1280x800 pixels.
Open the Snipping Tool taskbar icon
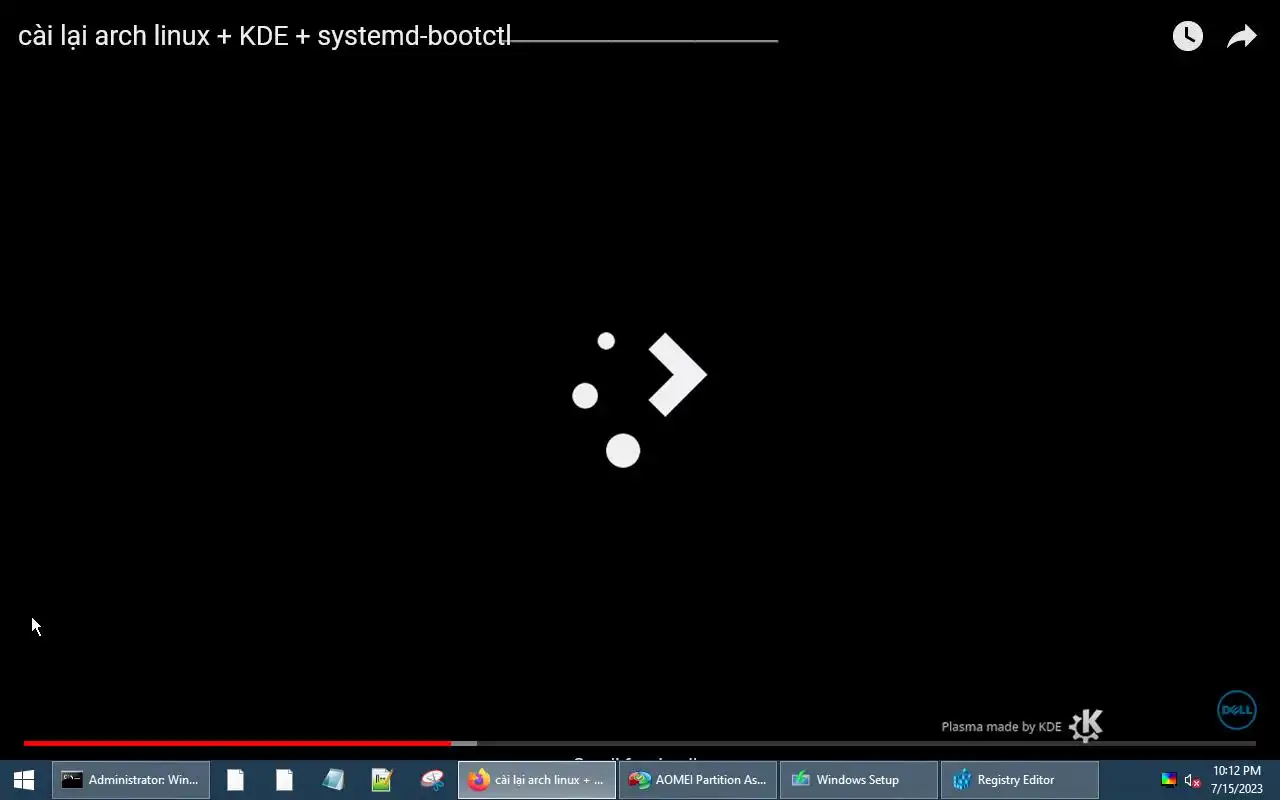coord(432,780)
